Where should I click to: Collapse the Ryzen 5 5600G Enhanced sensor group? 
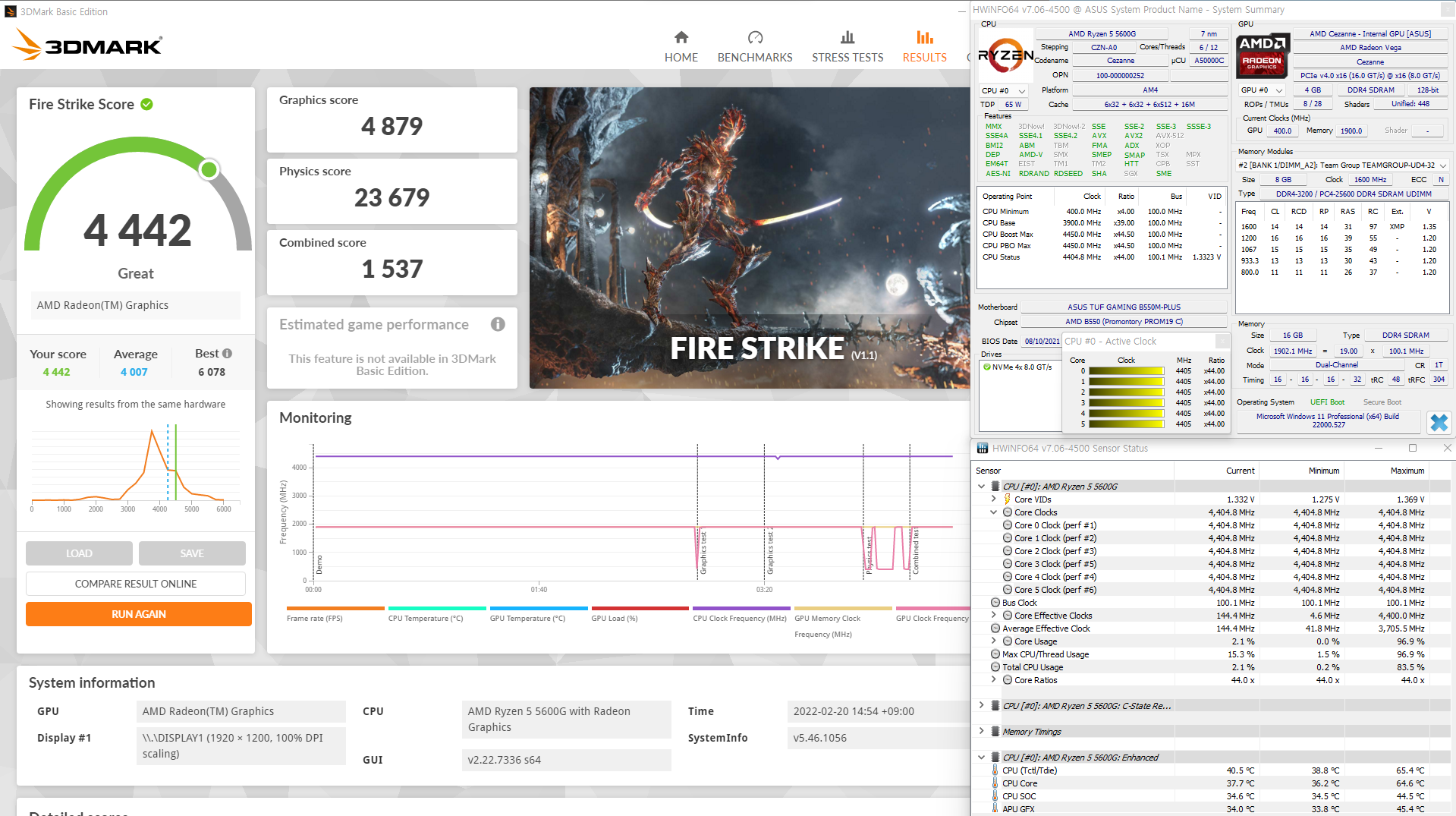click(x=982, y=758)
